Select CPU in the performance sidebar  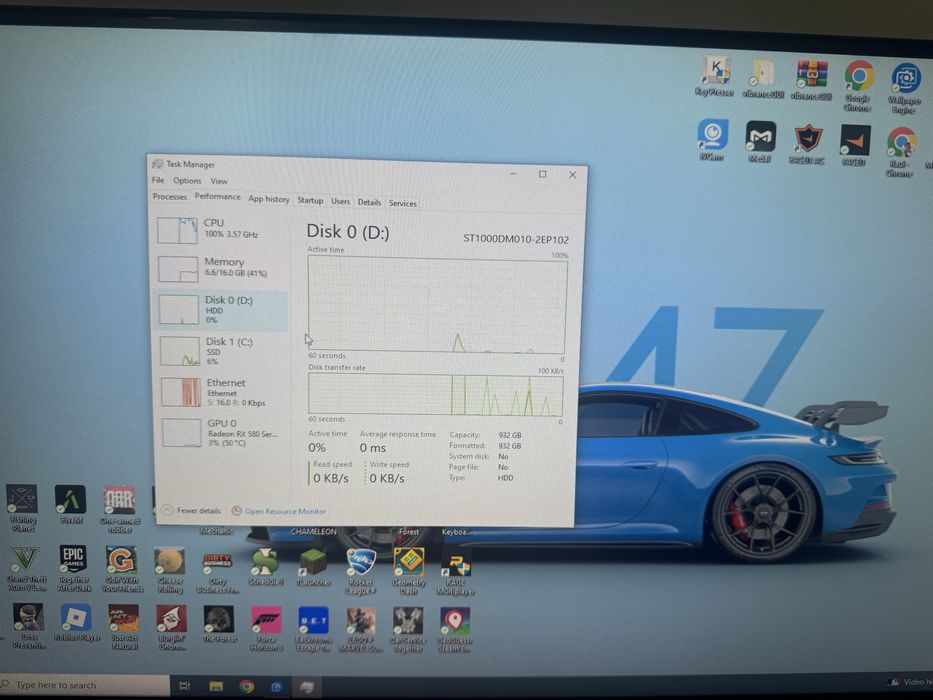[220, 230]
